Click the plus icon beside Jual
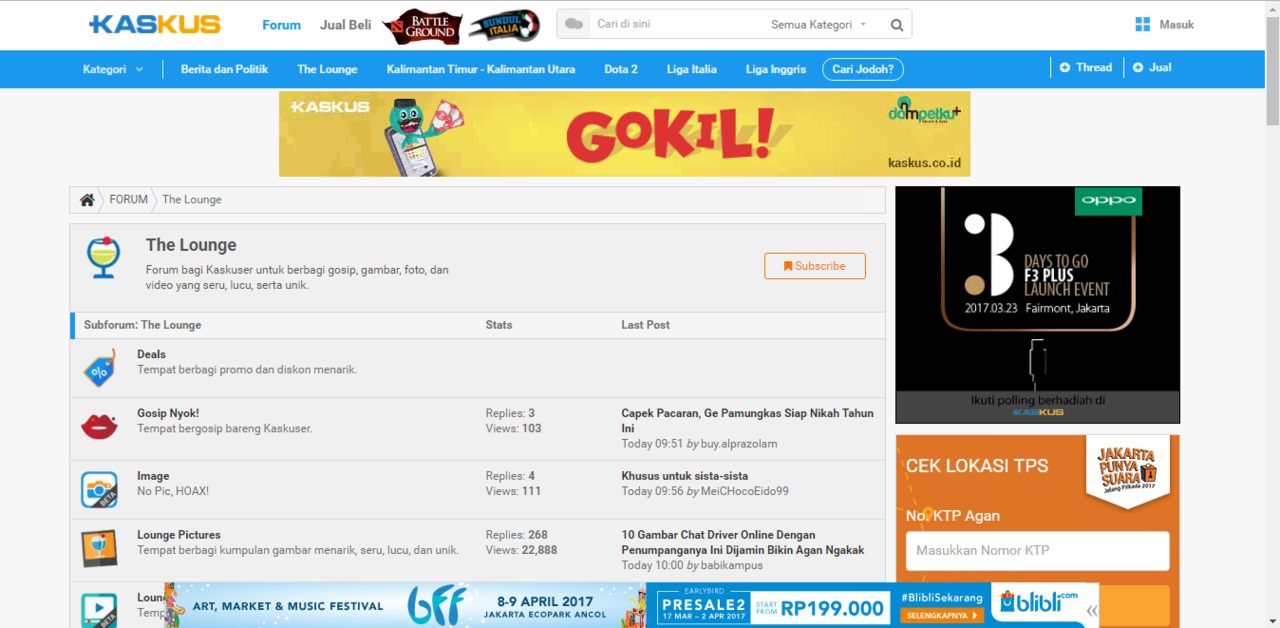The image size is (1280, 628). tap(1138, 68)
